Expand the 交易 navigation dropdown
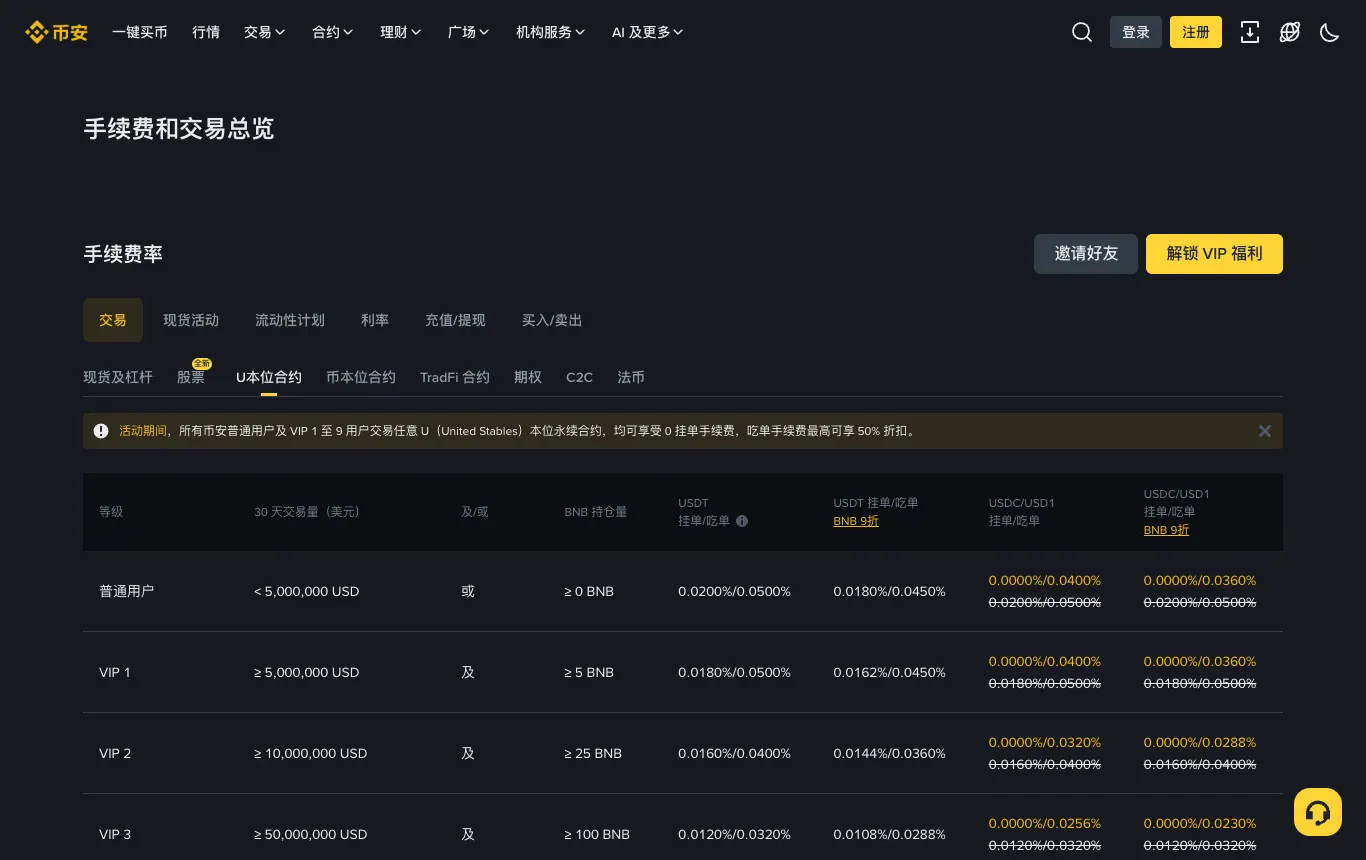 [265, 32]
